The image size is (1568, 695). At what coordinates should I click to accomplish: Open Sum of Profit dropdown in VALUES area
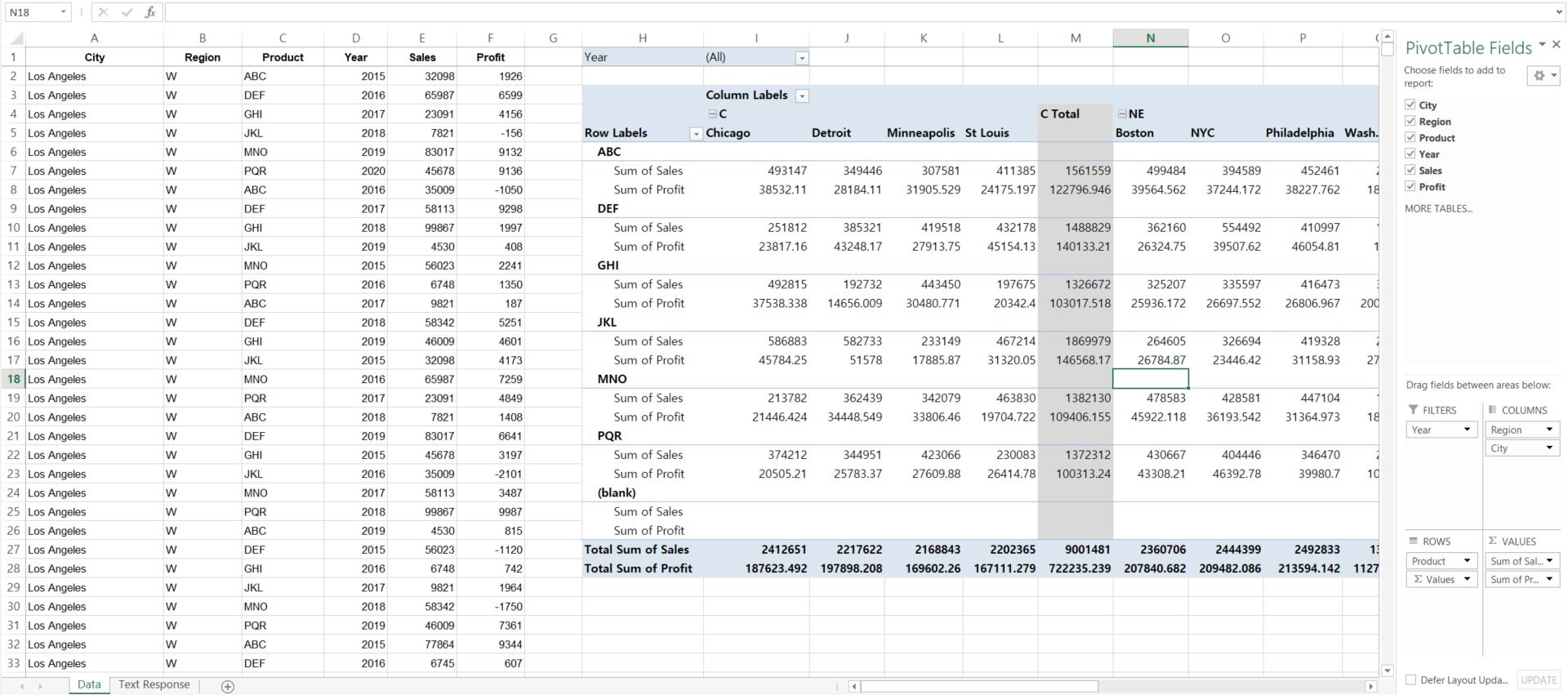point(1549,579)
